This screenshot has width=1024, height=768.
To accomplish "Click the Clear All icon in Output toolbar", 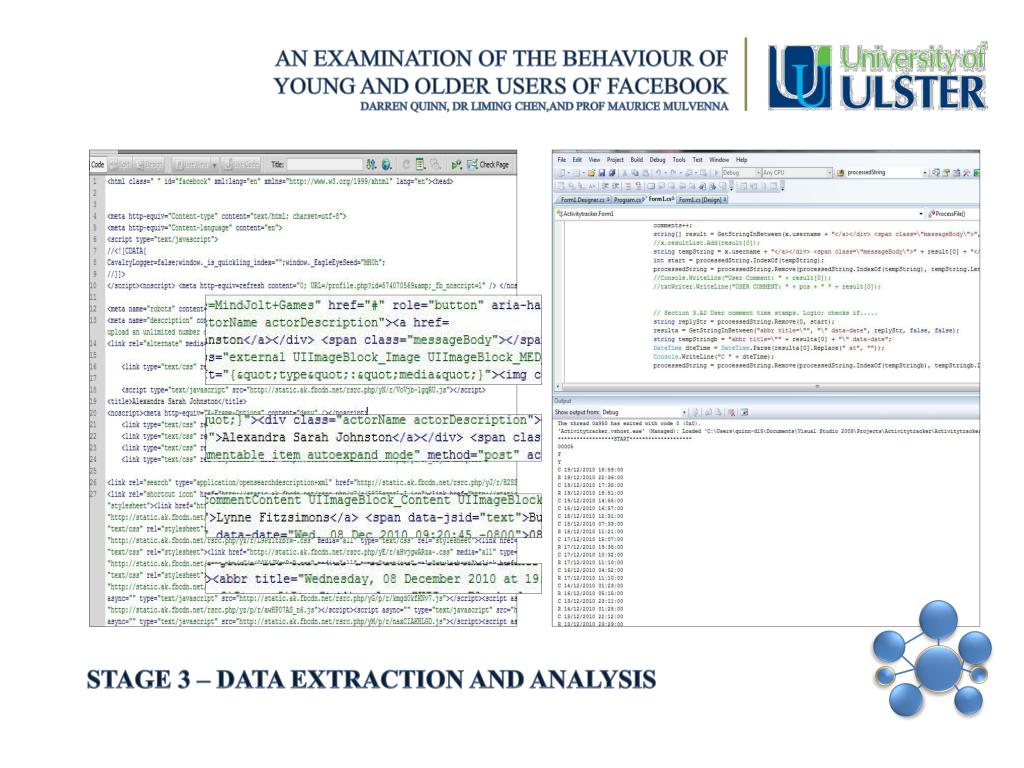I will click(x=731, y=413).
